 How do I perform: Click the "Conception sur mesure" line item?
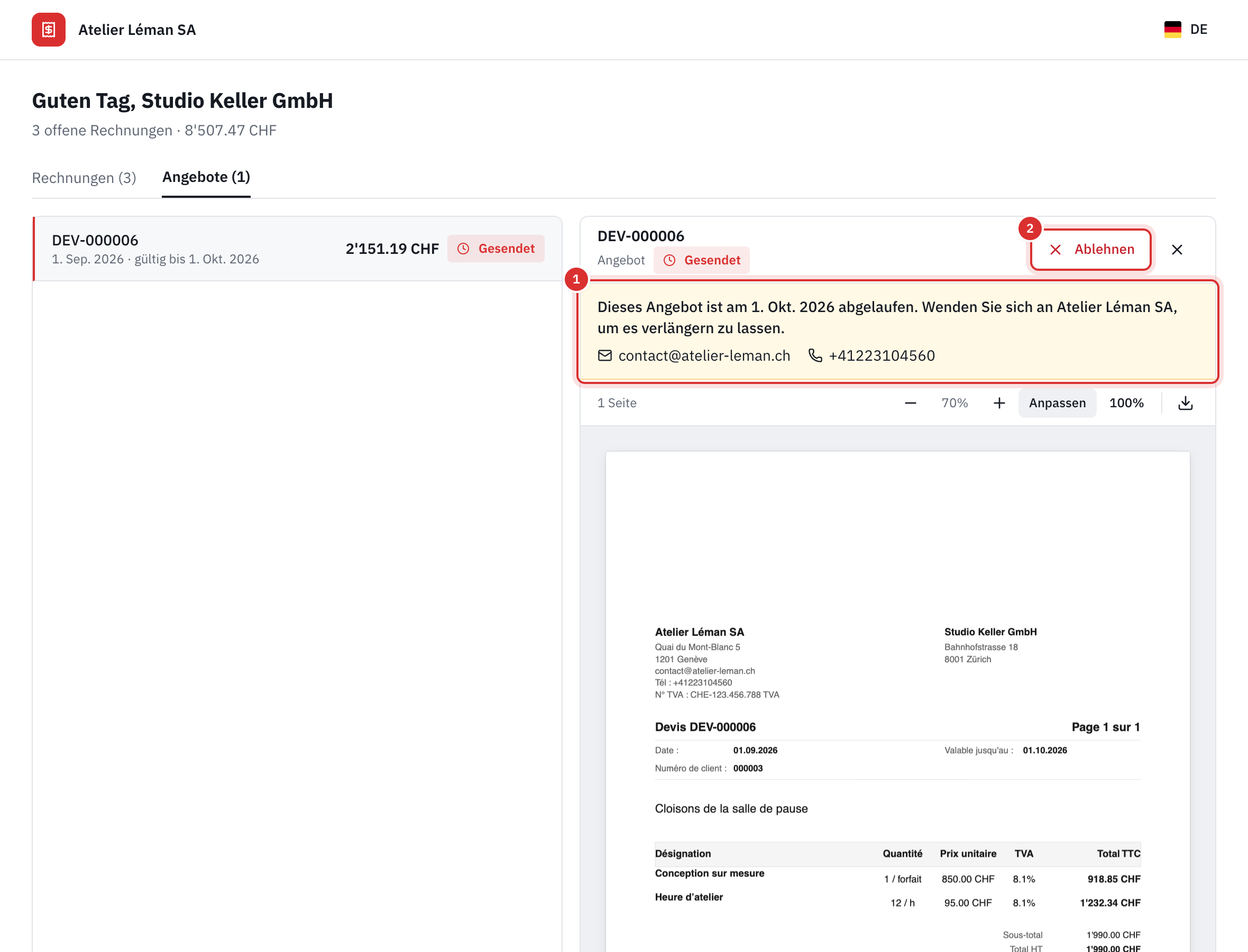(710, 873)
